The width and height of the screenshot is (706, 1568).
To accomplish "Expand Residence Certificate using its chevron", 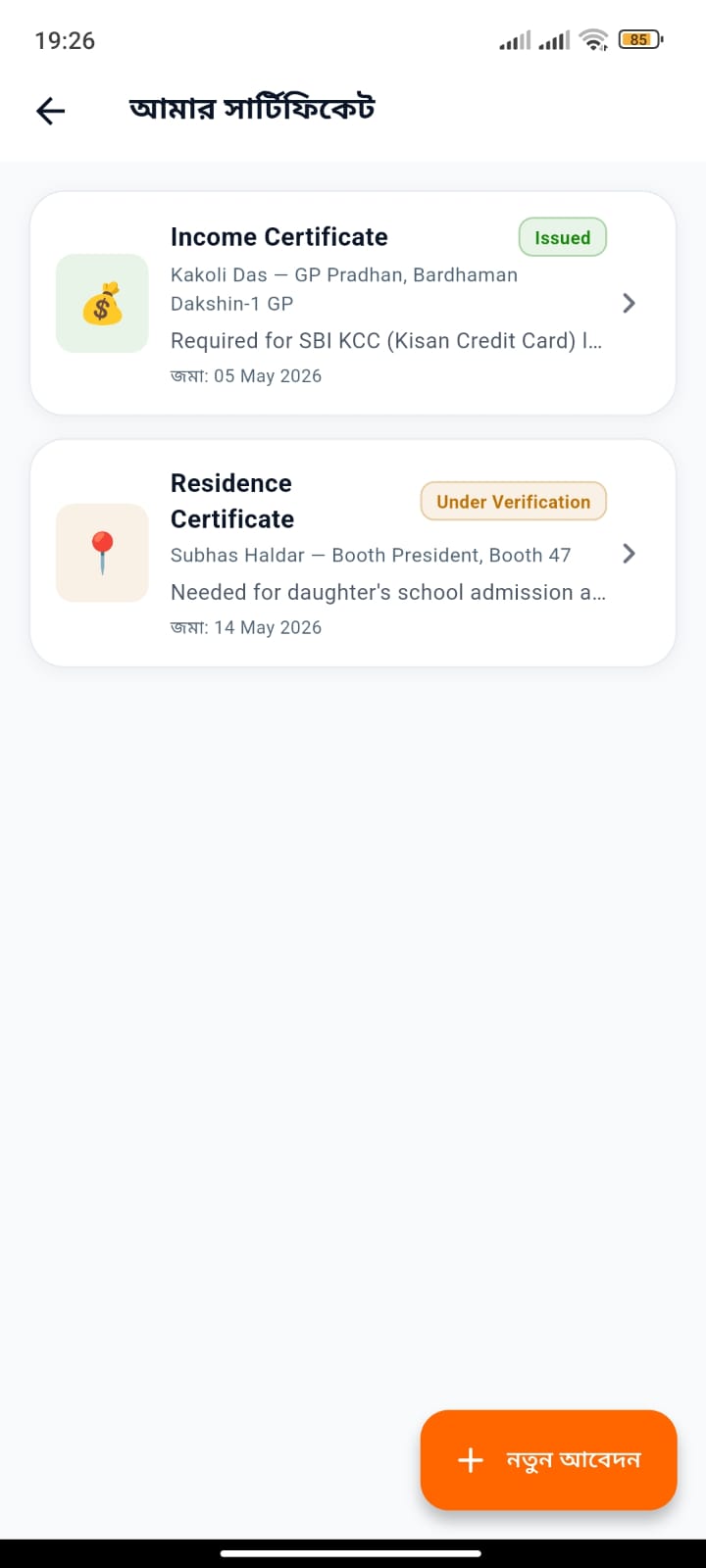I will click(x=630, y=554).
